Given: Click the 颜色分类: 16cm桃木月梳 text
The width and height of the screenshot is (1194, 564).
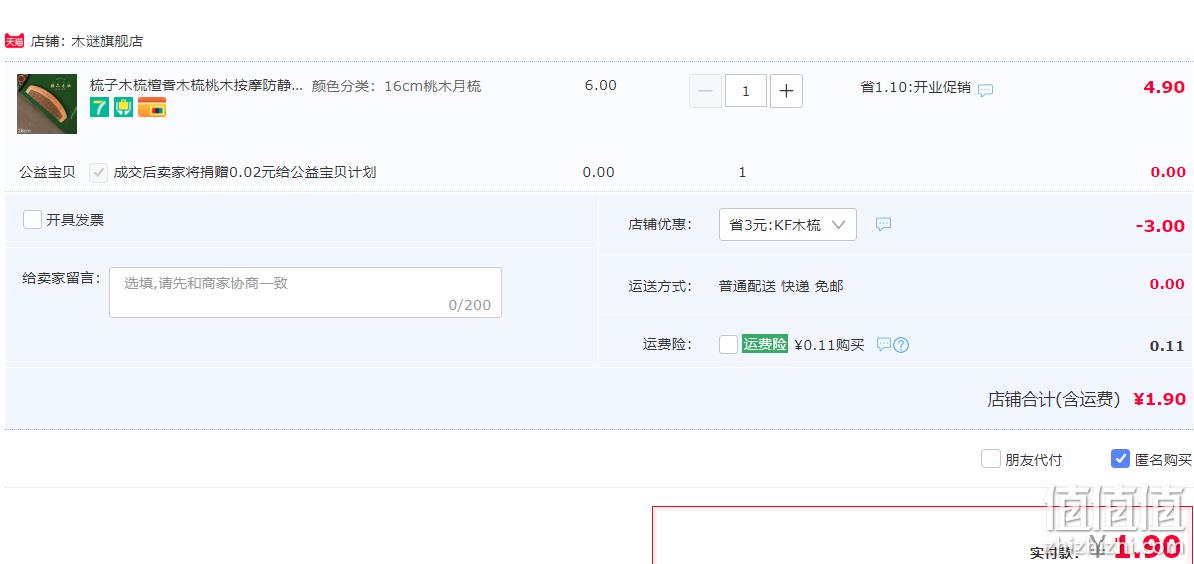Looking at the screenshot, I should click(396, 86).
